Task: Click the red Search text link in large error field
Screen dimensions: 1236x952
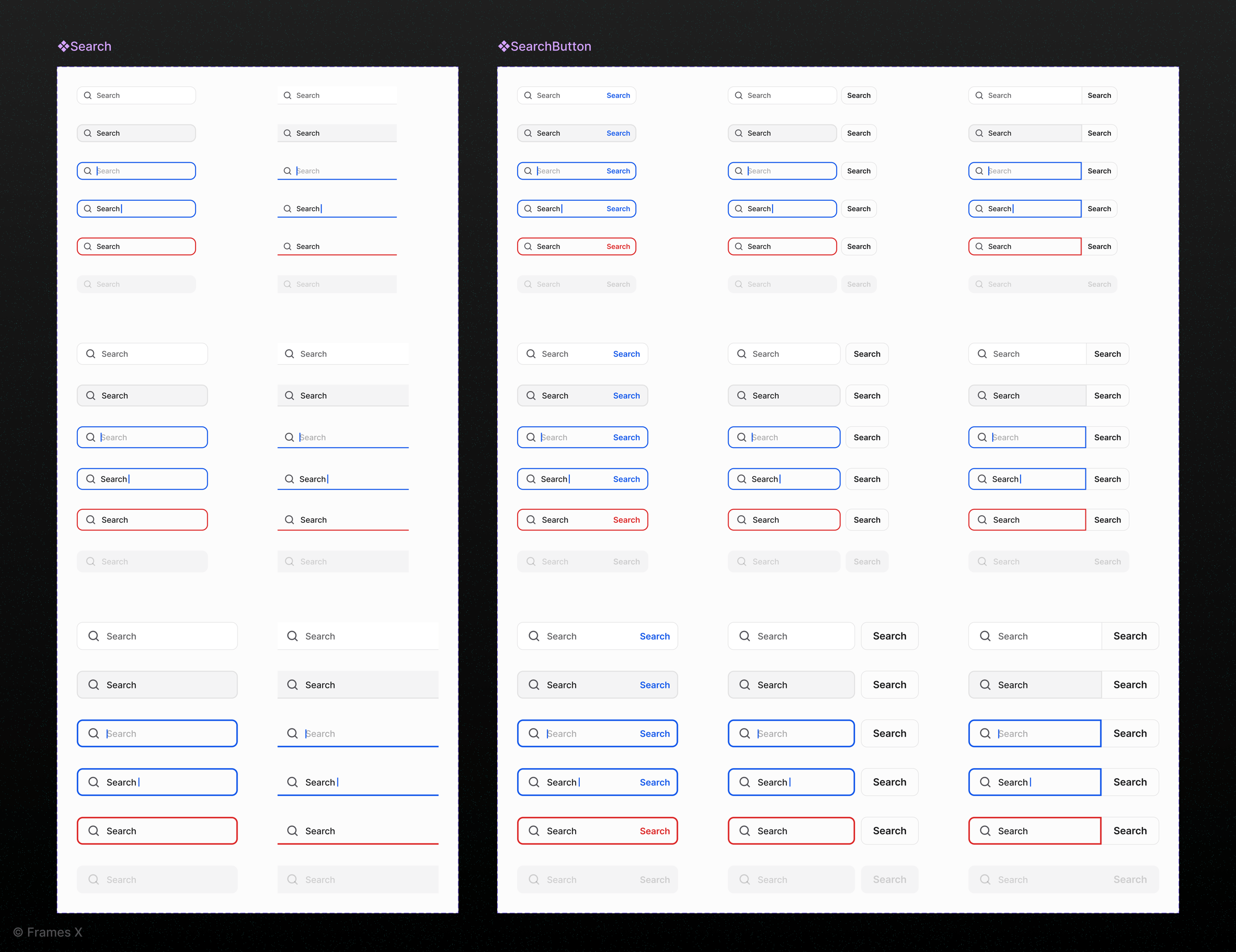Action: 655,831
